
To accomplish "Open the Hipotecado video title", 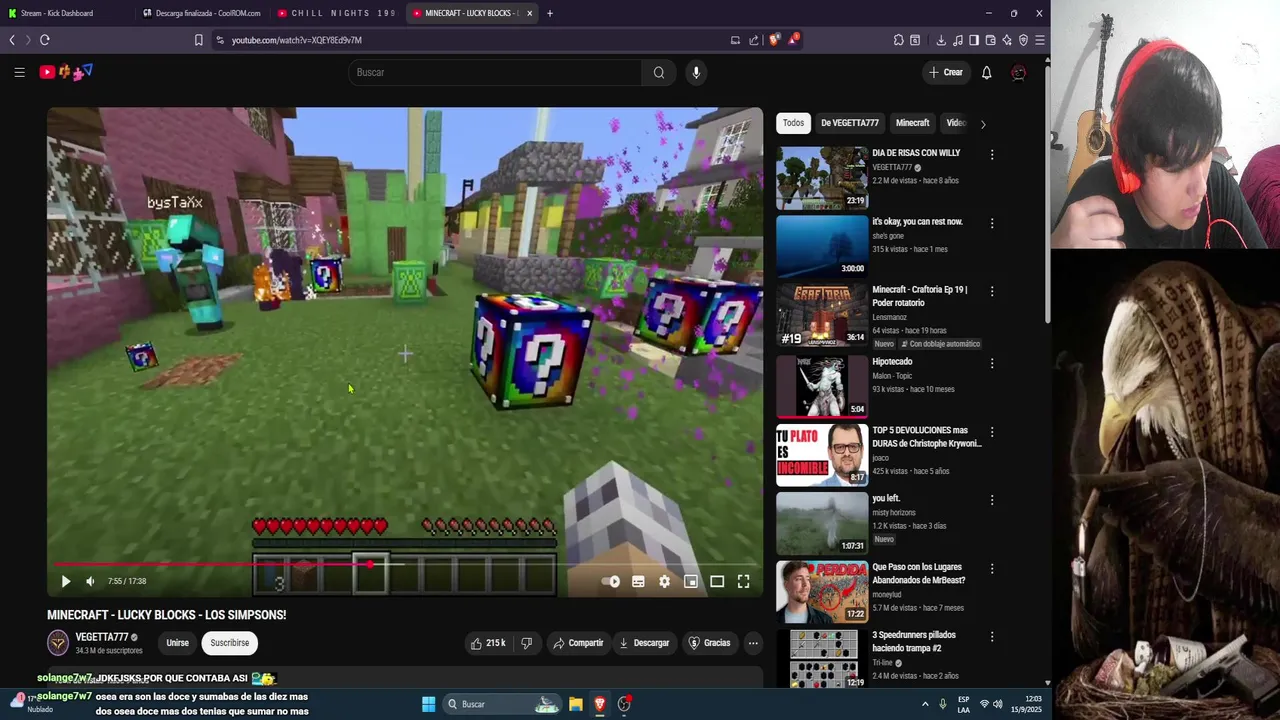I will click(x=892, y=362).
